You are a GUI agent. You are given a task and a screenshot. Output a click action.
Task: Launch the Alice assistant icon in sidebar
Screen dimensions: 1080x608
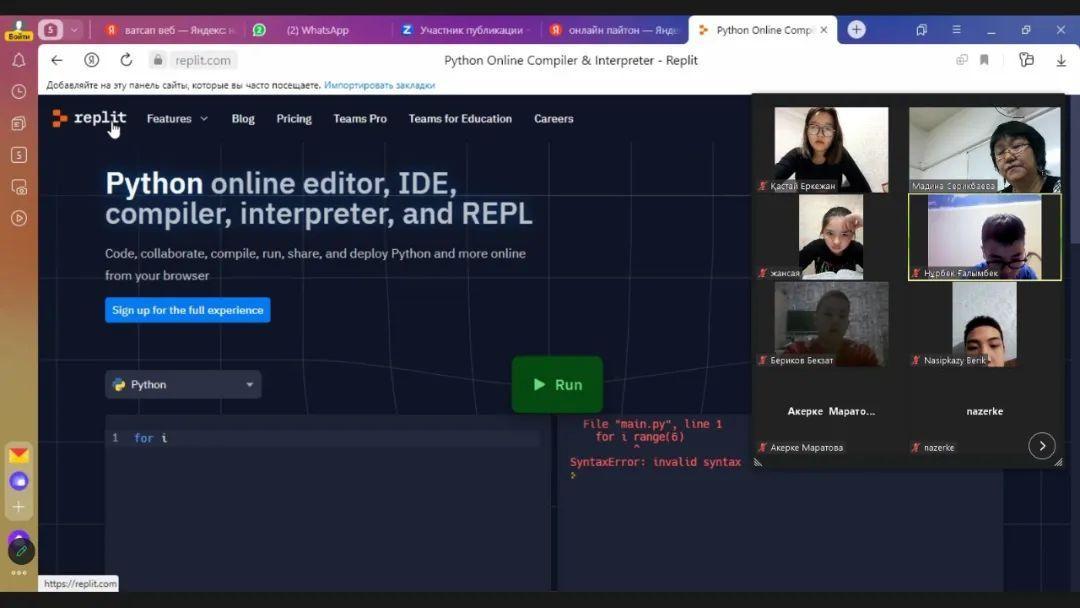(x=19, y=481)
